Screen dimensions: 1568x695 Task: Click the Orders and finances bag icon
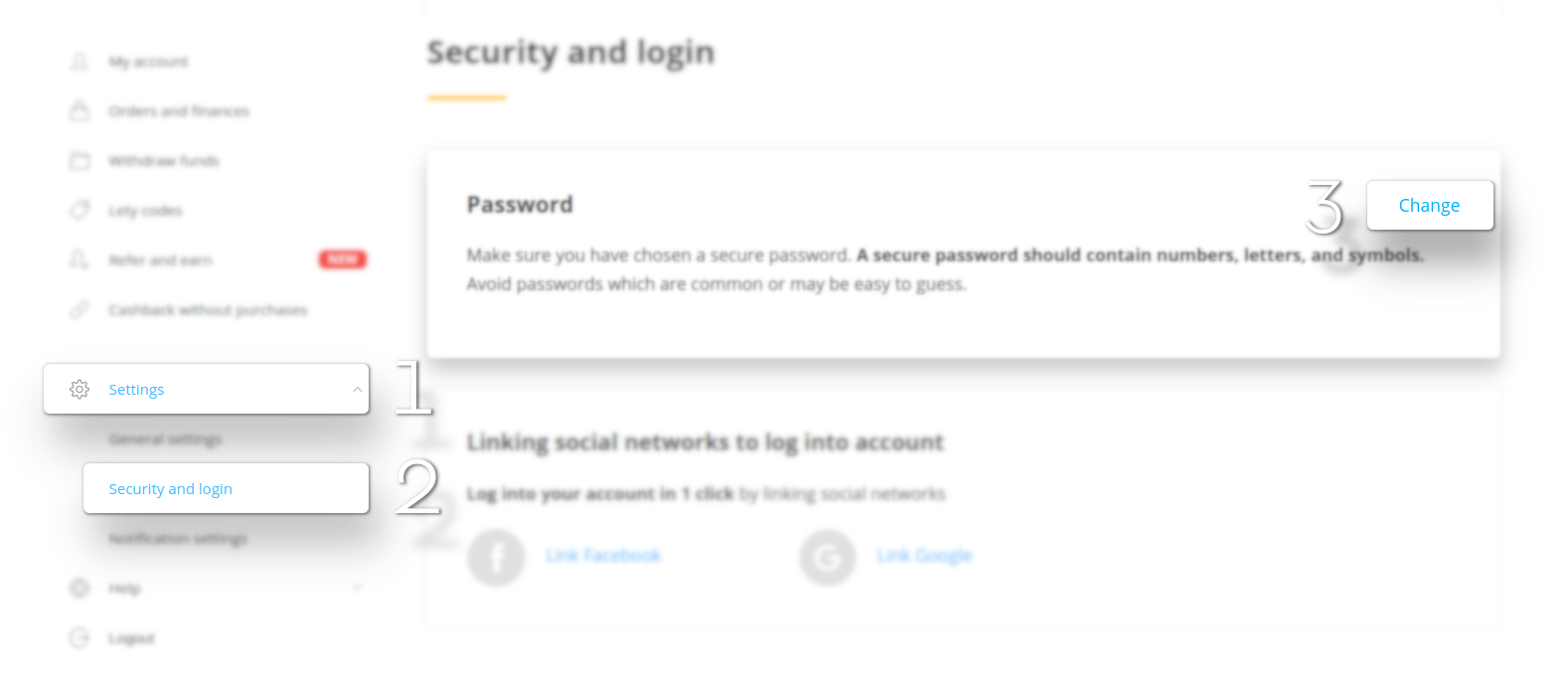[x=79, y=110]
